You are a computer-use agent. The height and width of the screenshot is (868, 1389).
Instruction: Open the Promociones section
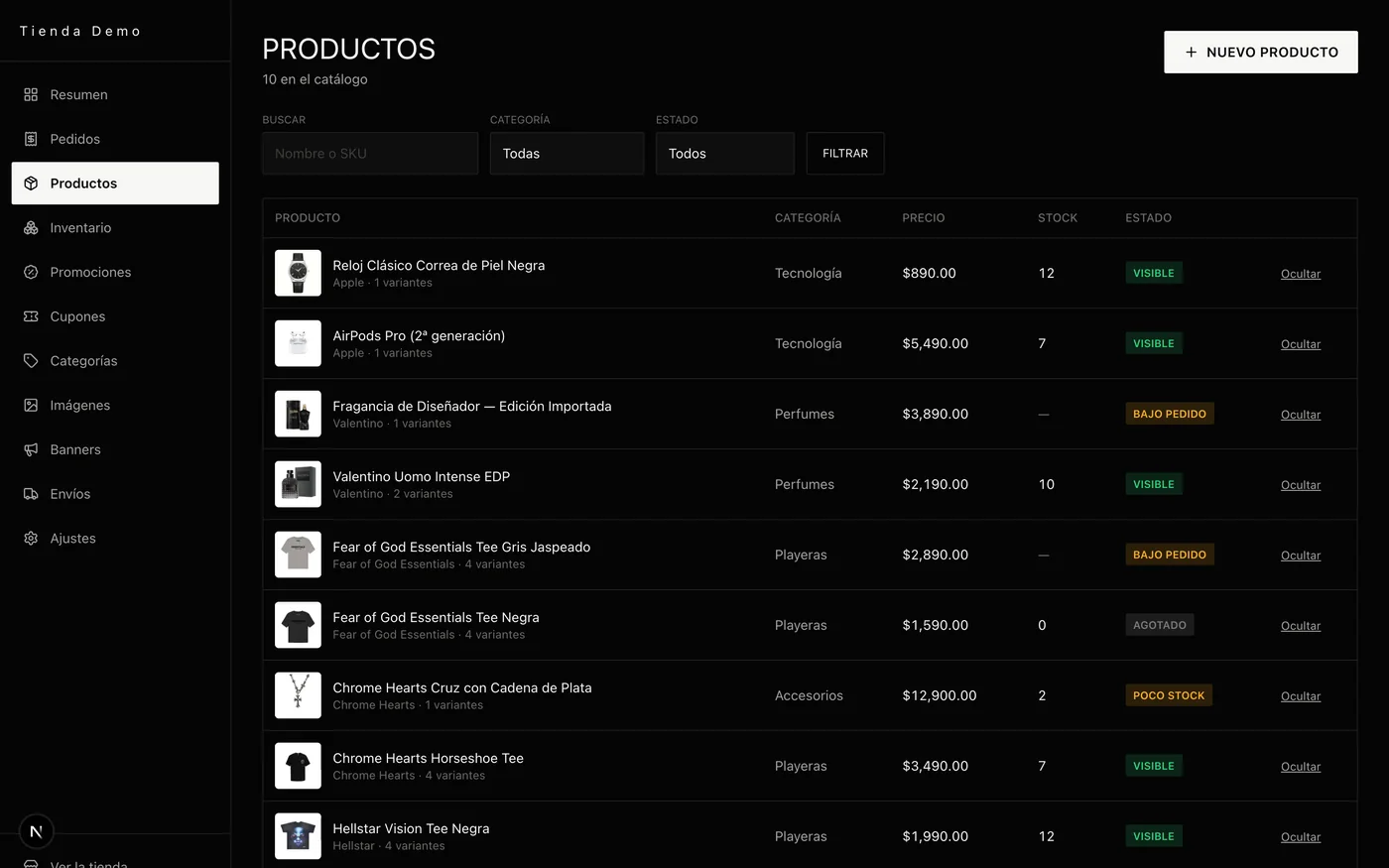[x=115, y=272]
